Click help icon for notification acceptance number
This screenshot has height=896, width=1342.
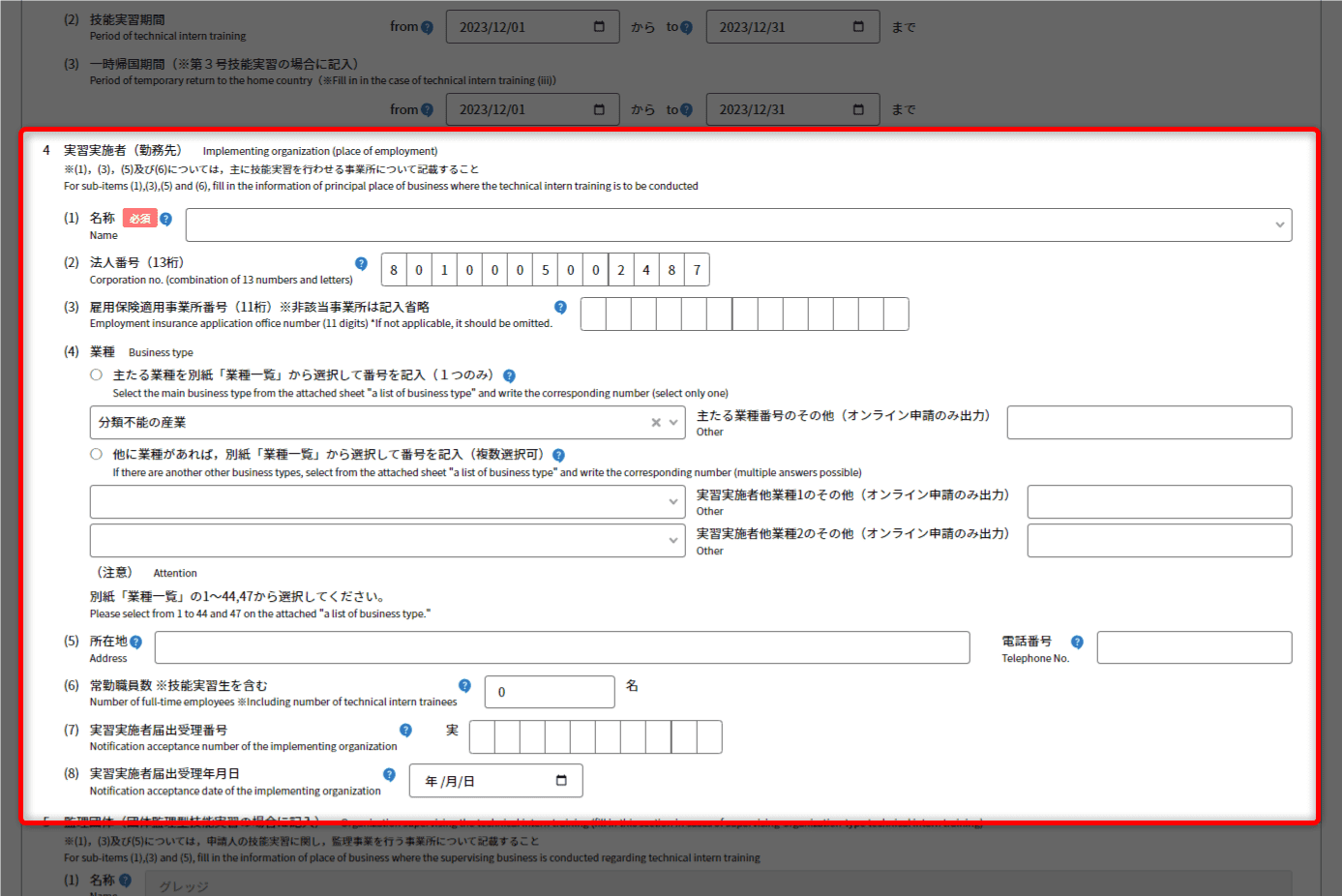tap(405, 730)
